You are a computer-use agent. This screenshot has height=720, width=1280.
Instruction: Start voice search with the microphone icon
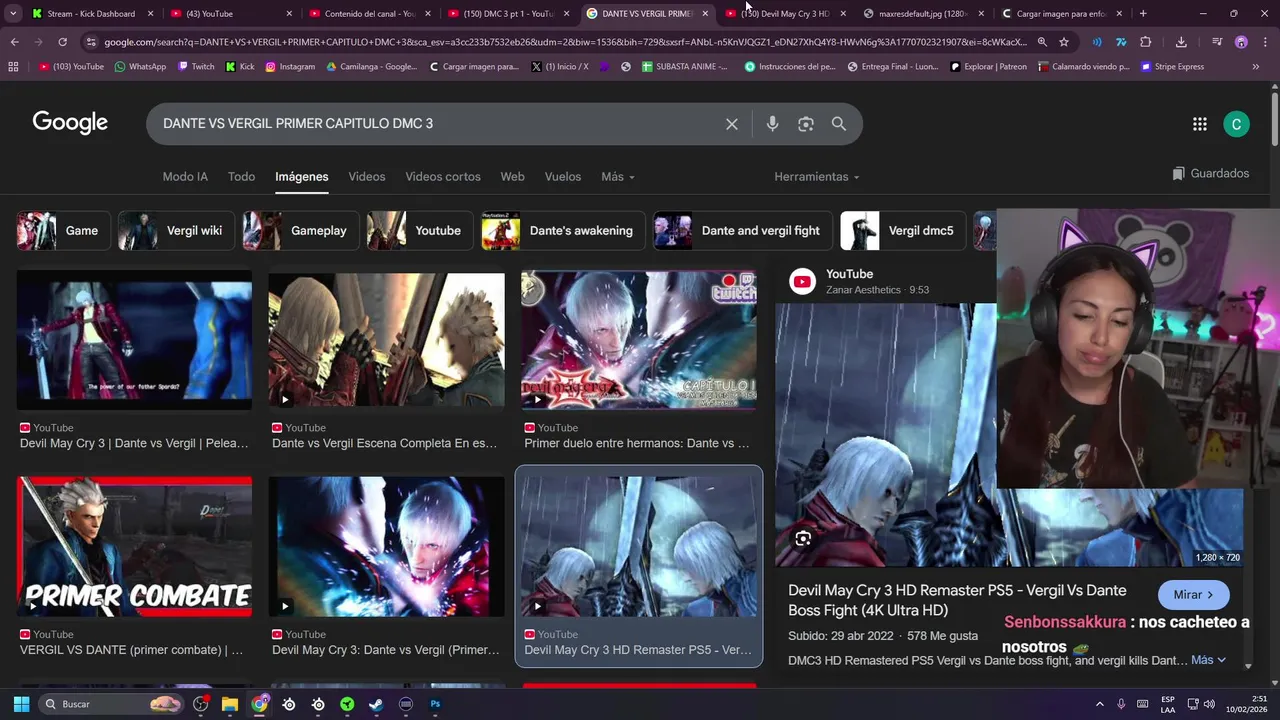[x=772, y=124]
